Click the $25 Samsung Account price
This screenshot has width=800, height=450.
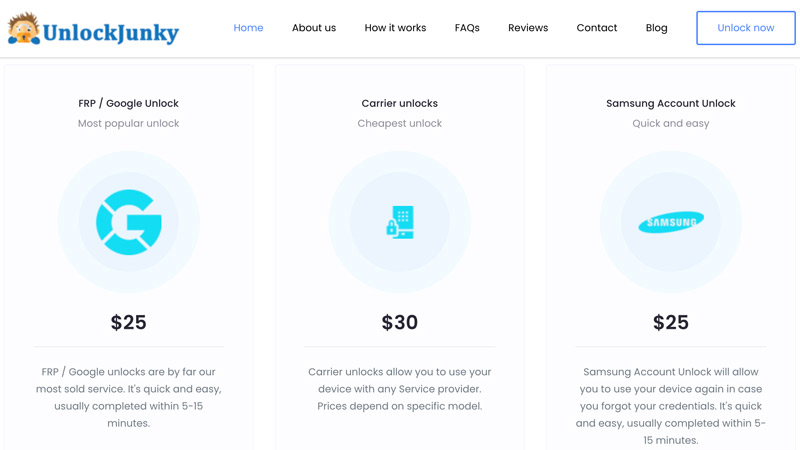[x=671, y=322]
